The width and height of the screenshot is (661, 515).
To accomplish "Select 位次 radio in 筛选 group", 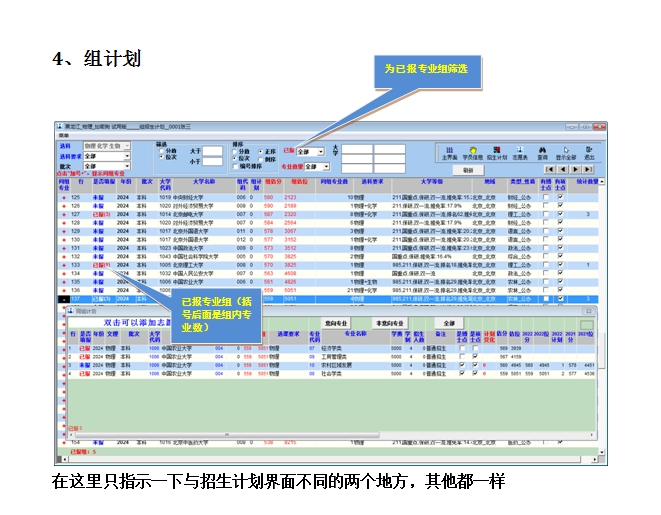I will click(161, 157).
